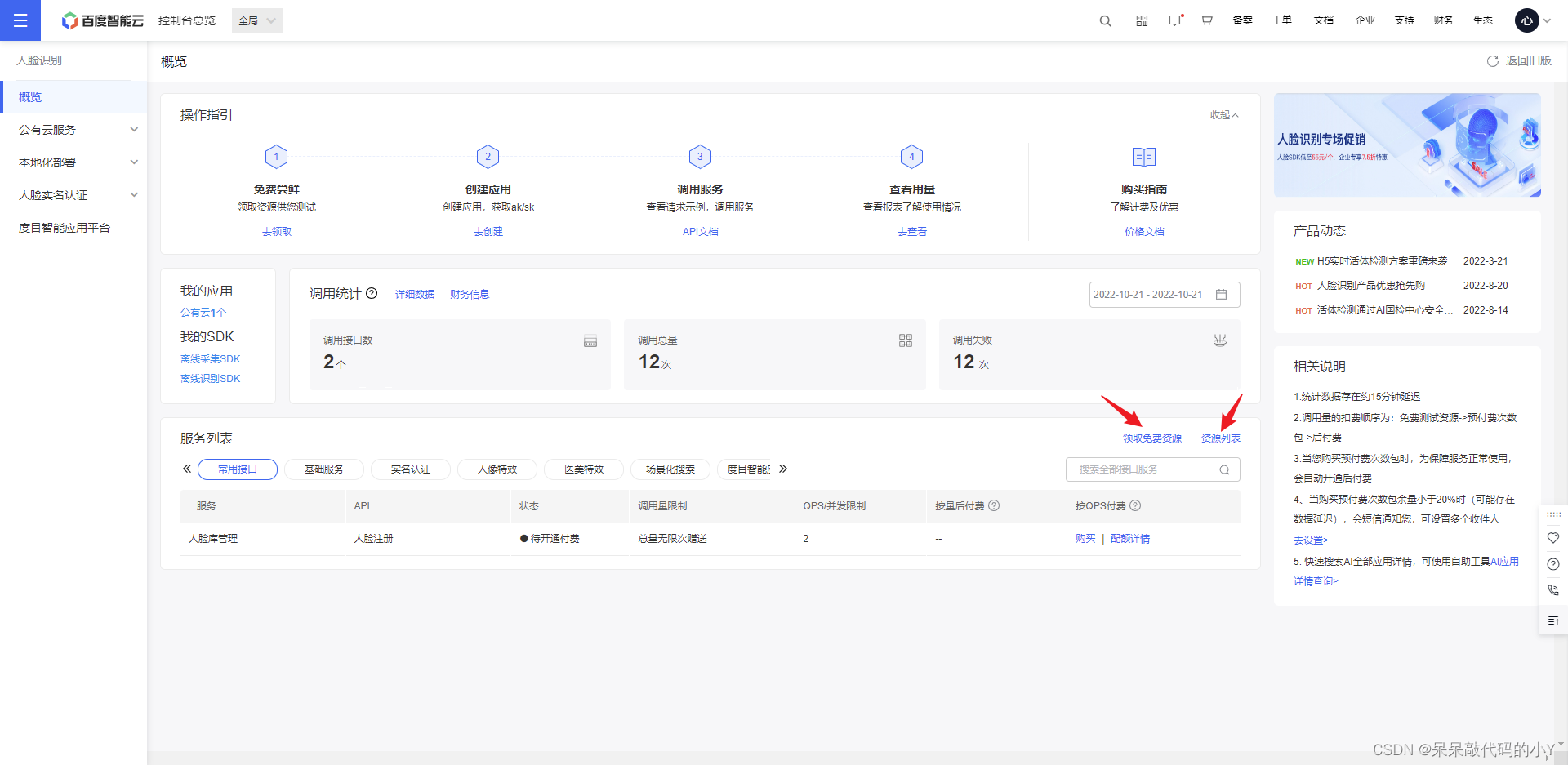Click help icon beside 按QPS付费 header
Image resolution: width=1568 pixels, height=765 pixels.
coord(1135,505)
